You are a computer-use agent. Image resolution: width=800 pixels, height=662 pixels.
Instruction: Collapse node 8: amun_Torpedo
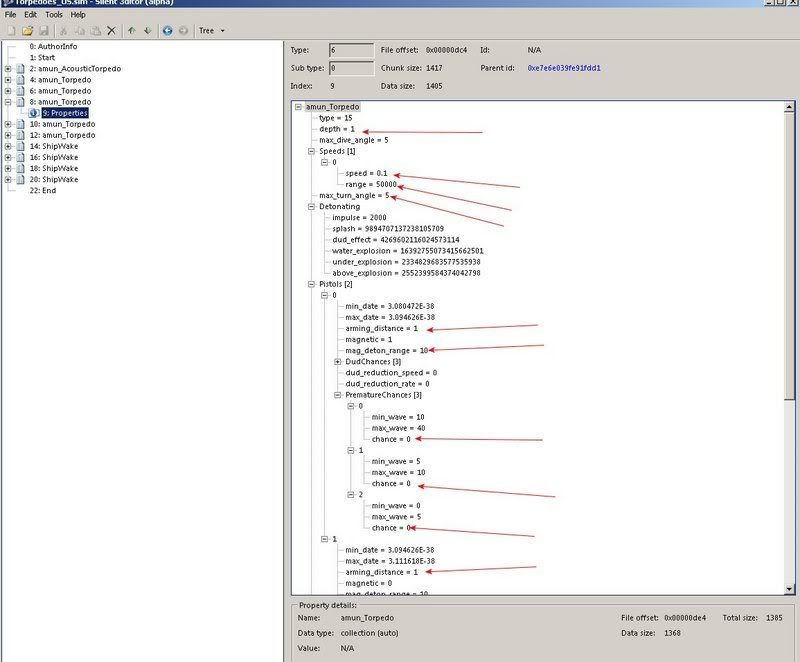(8, 102)
